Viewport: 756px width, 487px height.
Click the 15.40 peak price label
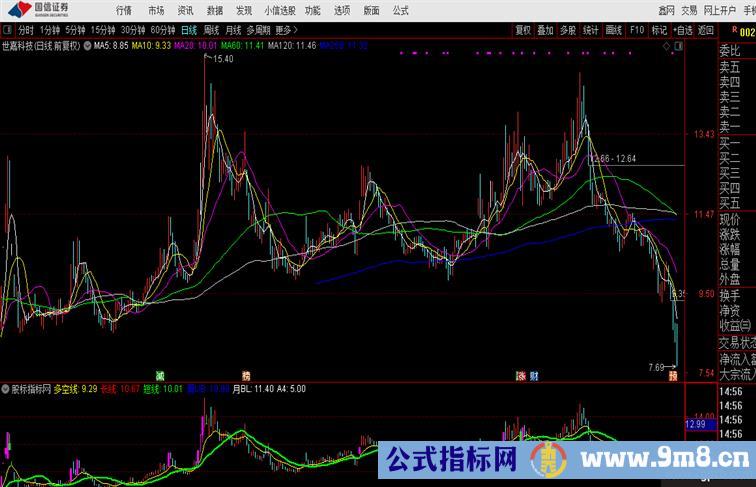[x=222, y=60]
